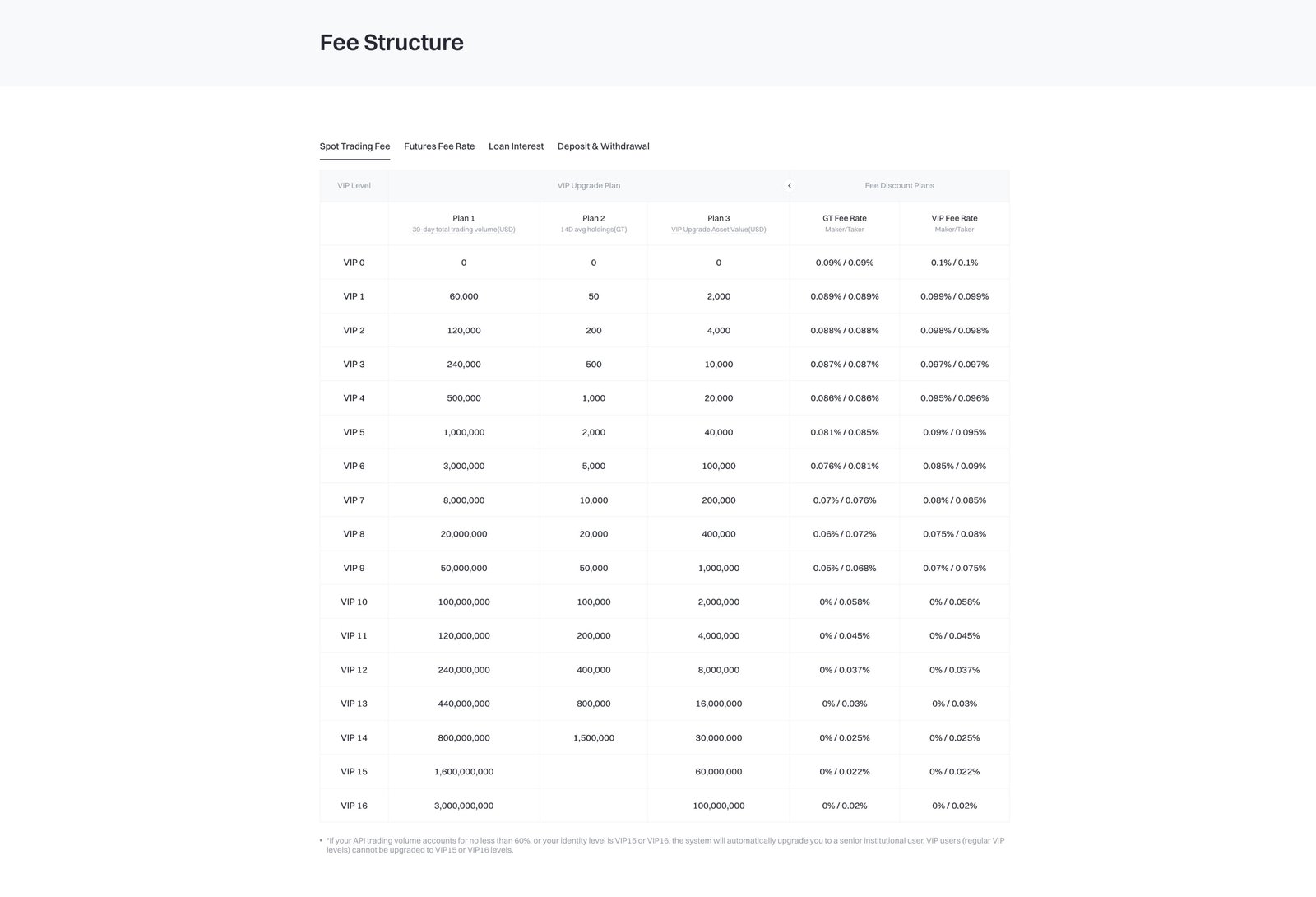Viewport: 1316px width, 897px height.
Task: Select the VIP 0 row
Action: point(354,263)
